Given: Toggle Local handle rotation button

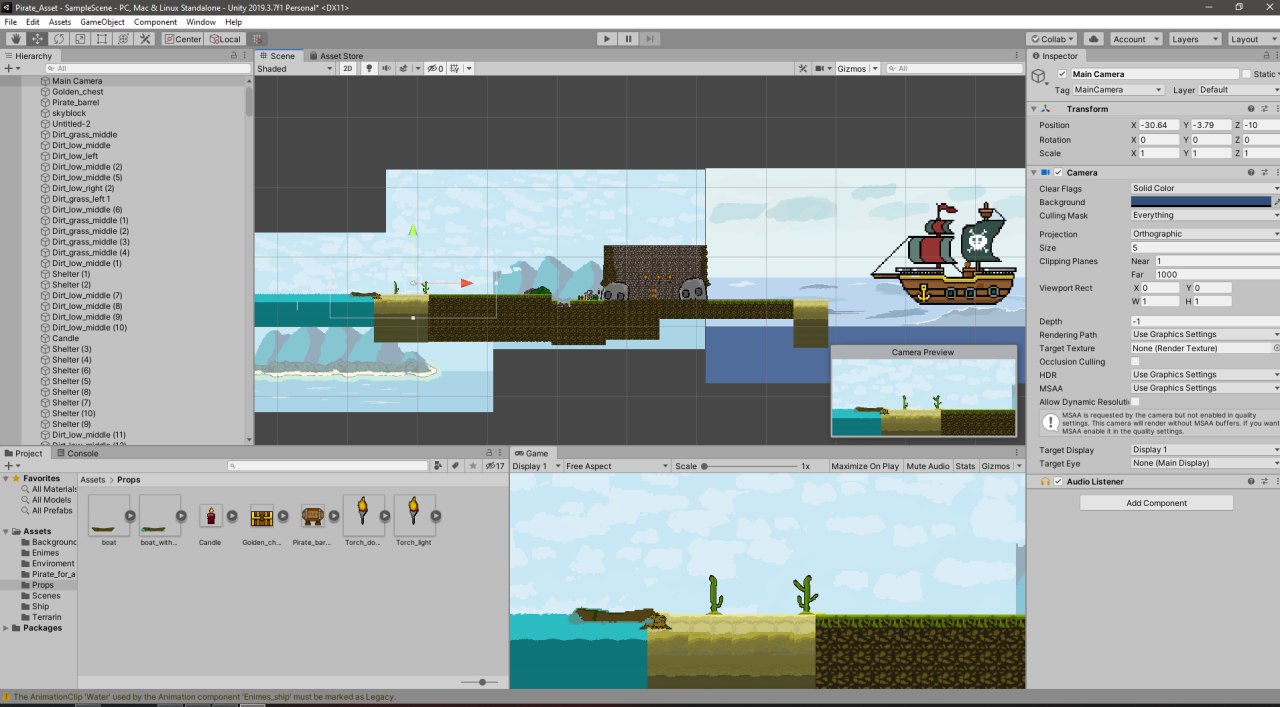Looking at the screenshot, I should point(224,39).
